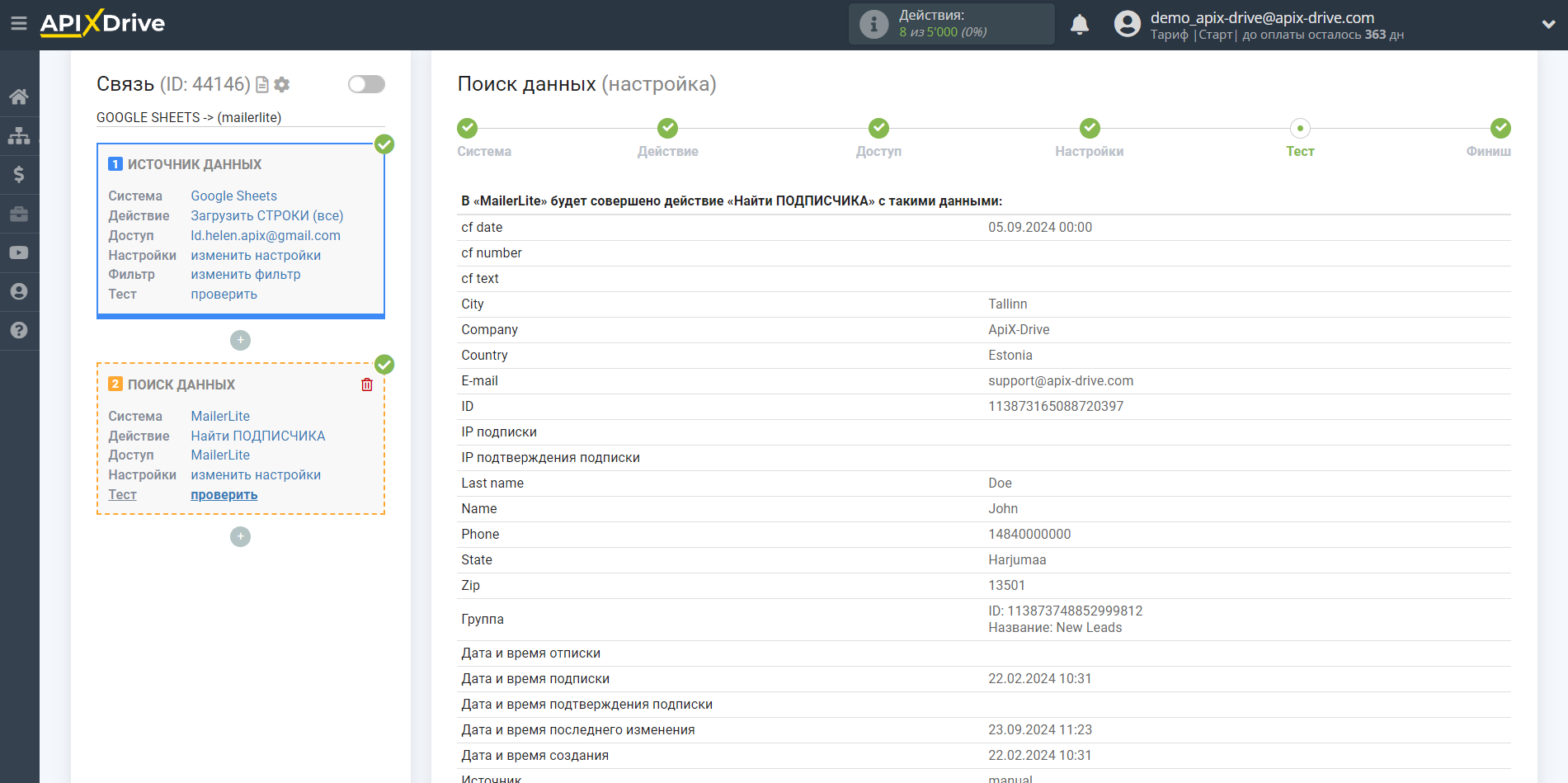The width and height of the screenshot is (1568, 783).
Task: Click the actions info icon
Action: coord(873,24)
